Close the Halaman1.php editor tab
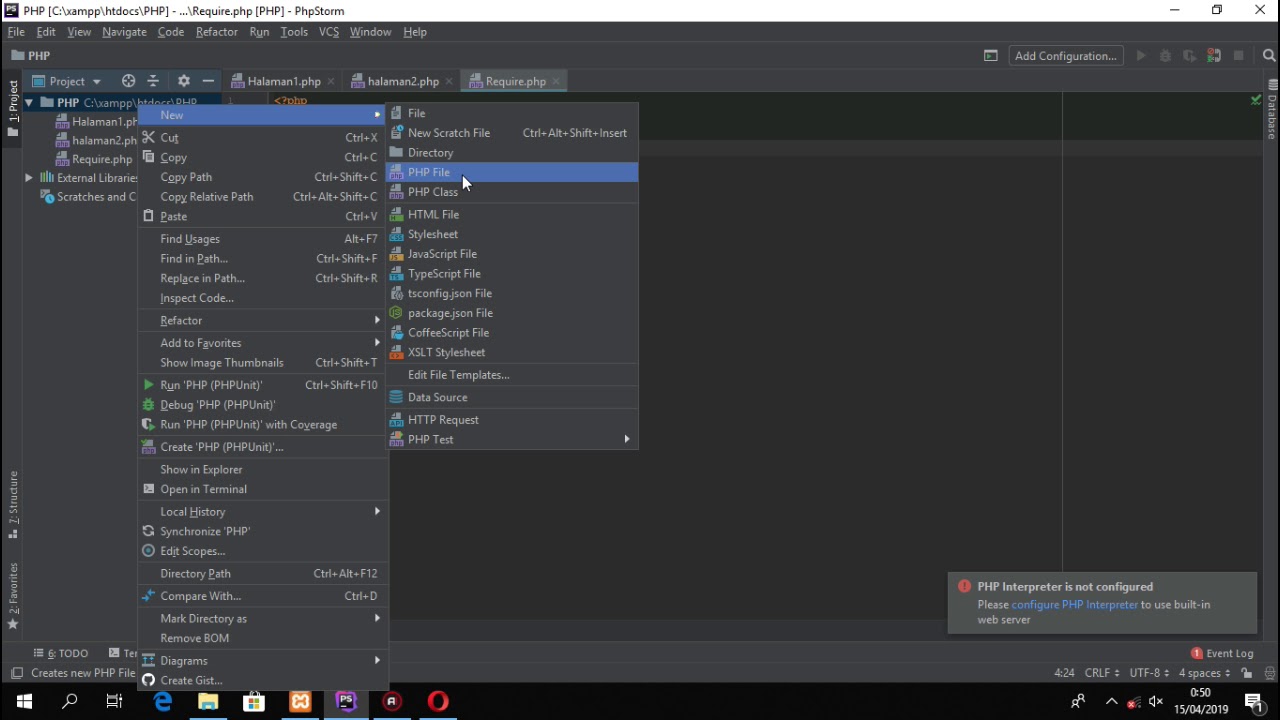 [x=331, y=81]
